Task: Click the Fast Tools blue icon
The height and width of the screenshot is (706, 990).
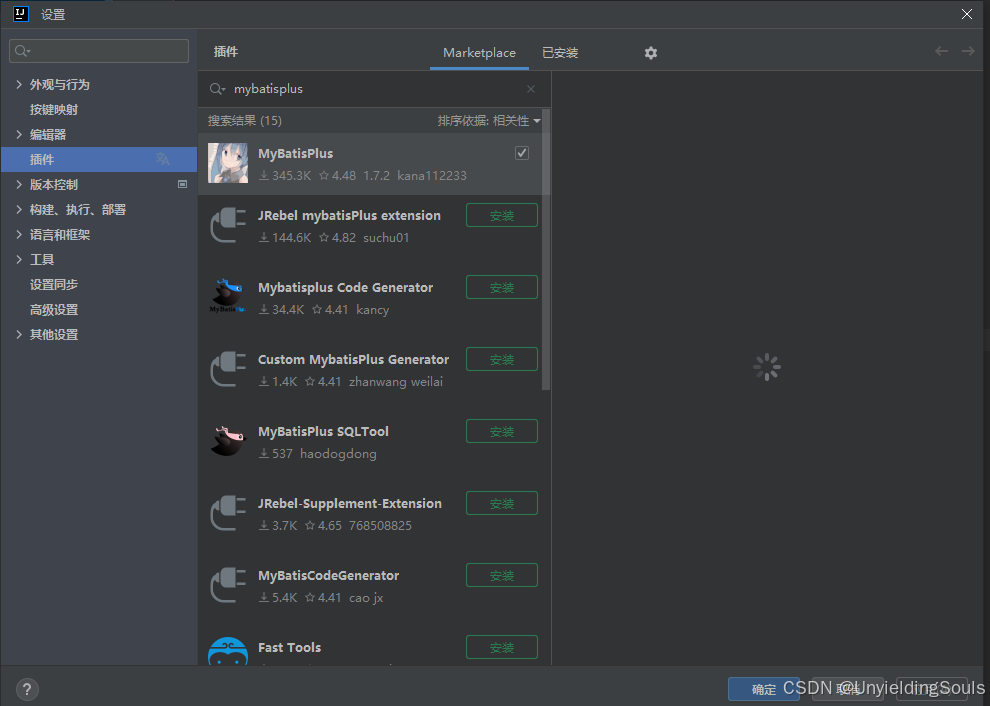Action: [228, 651]
